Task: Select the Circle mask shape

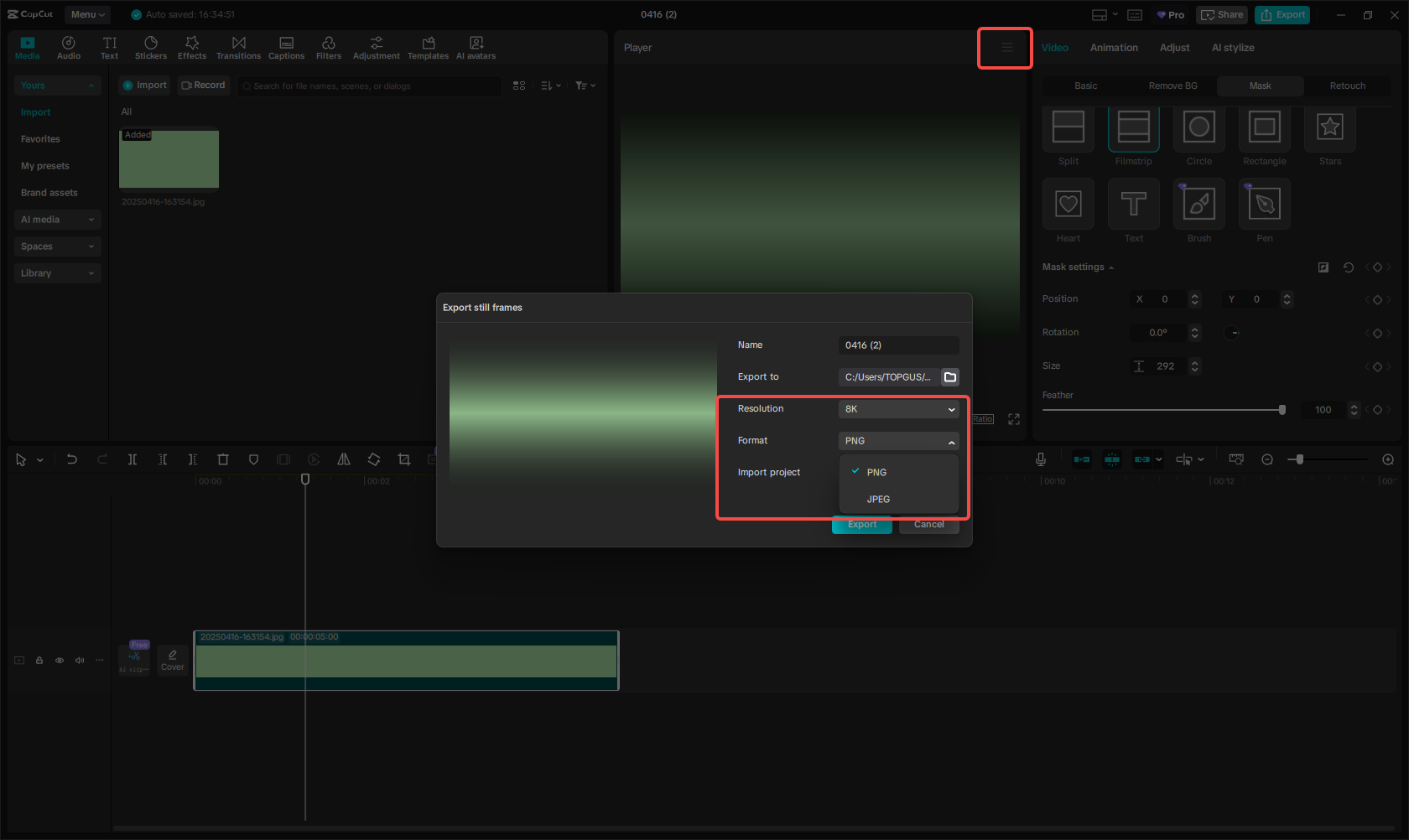Action: click(x=1198, y=134)
